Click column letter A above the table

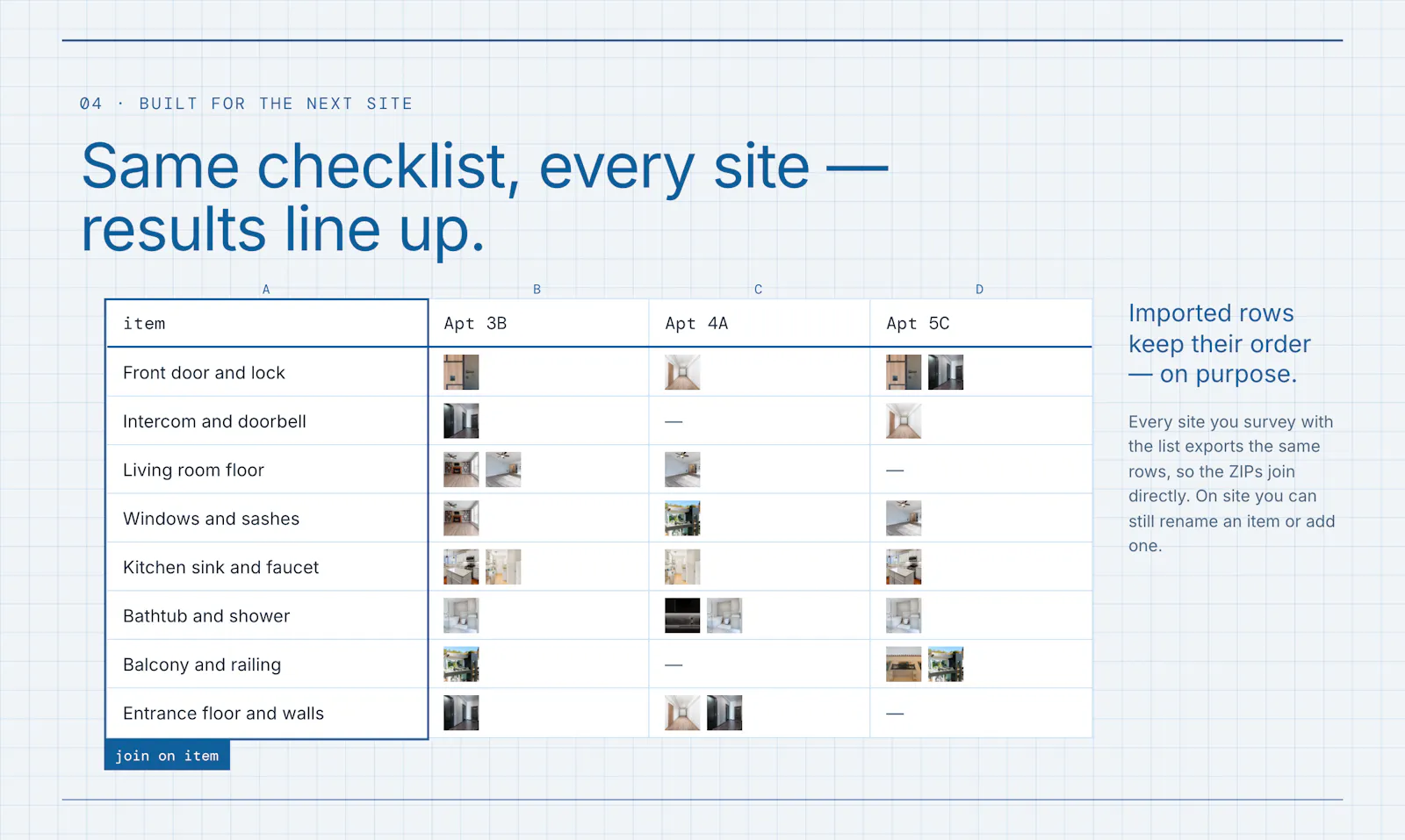(x=266, y=289)
